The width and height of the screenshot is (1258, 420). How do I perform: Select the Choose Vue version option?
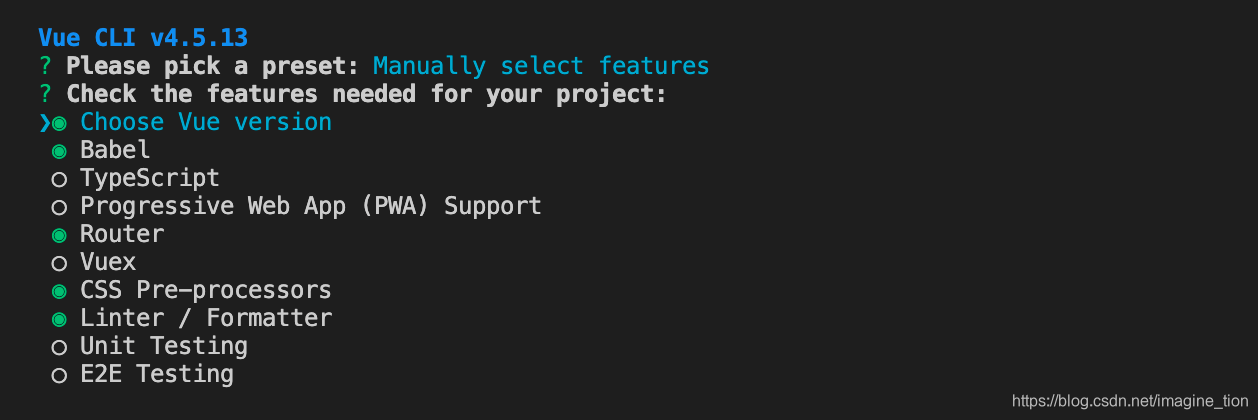(x=206, y=122)
